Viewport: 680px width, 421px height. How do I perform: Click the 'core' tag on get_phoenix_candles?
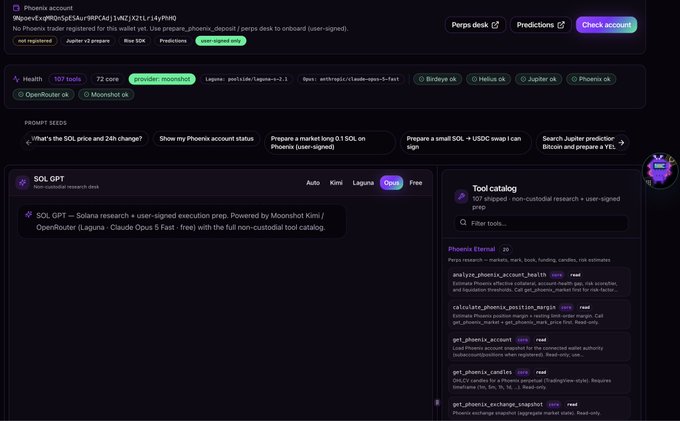[x=523, y=372]
